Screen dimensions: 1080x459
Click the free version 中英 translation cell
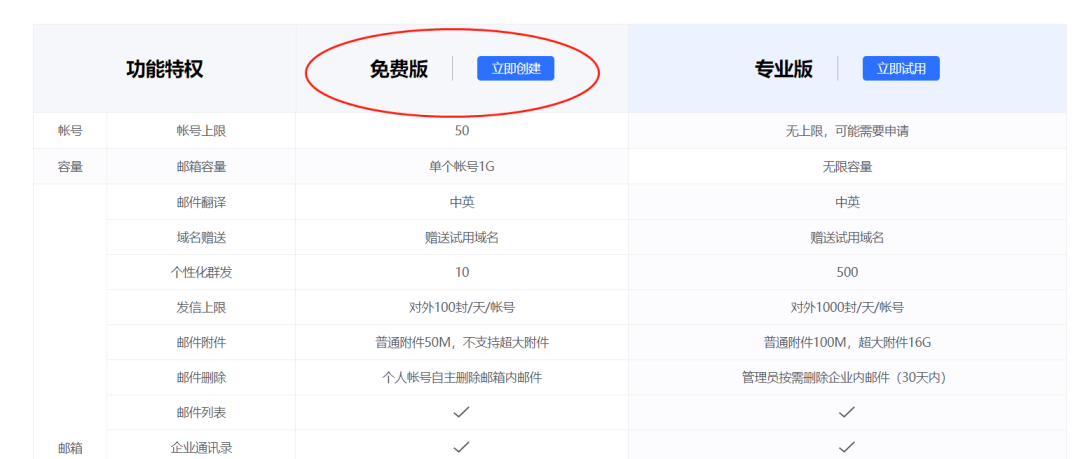[x=461, y=202]
